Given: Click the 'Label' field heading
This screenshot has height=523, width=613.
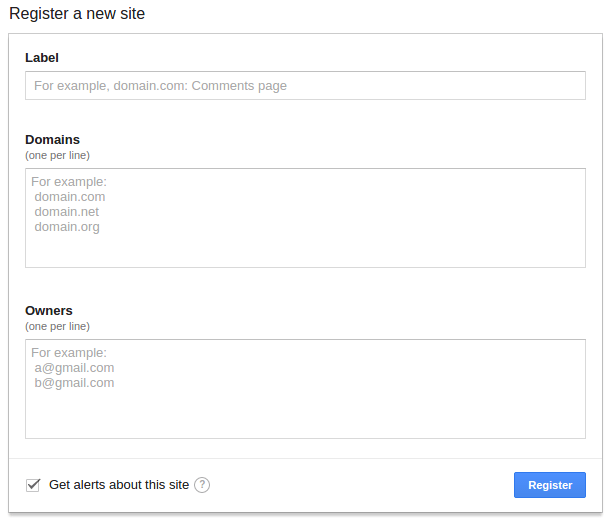Looking at the screenshot, I should 42,57.
